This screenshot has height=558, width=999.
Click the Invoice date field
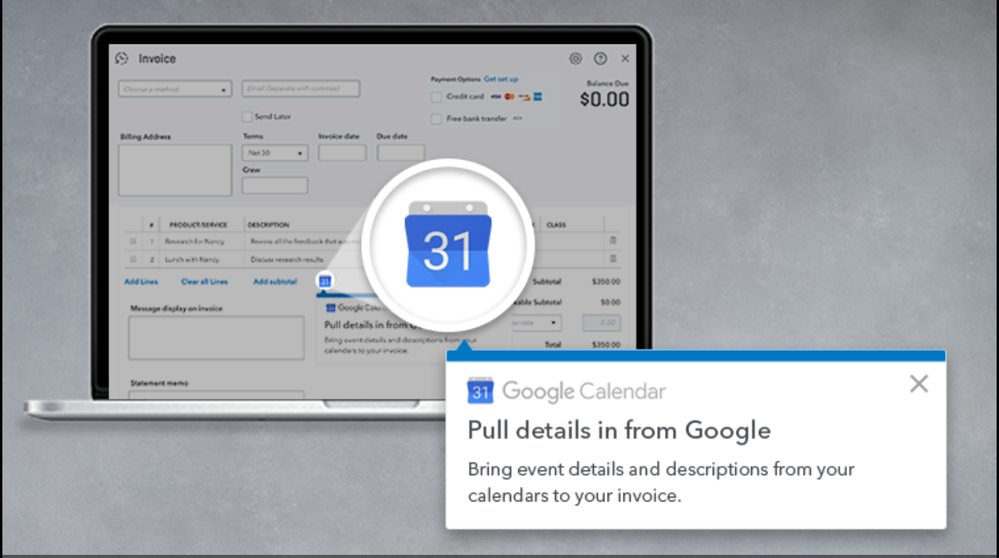click(342, 152)
